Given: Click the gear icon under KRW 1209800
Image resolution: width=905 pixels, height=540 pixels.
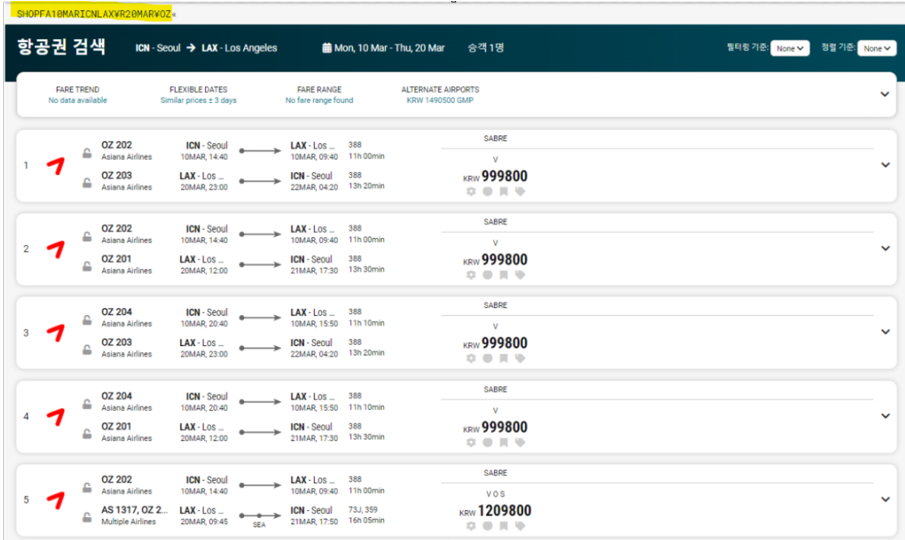Looking at the screenshot, I should [x=471, y=526].
